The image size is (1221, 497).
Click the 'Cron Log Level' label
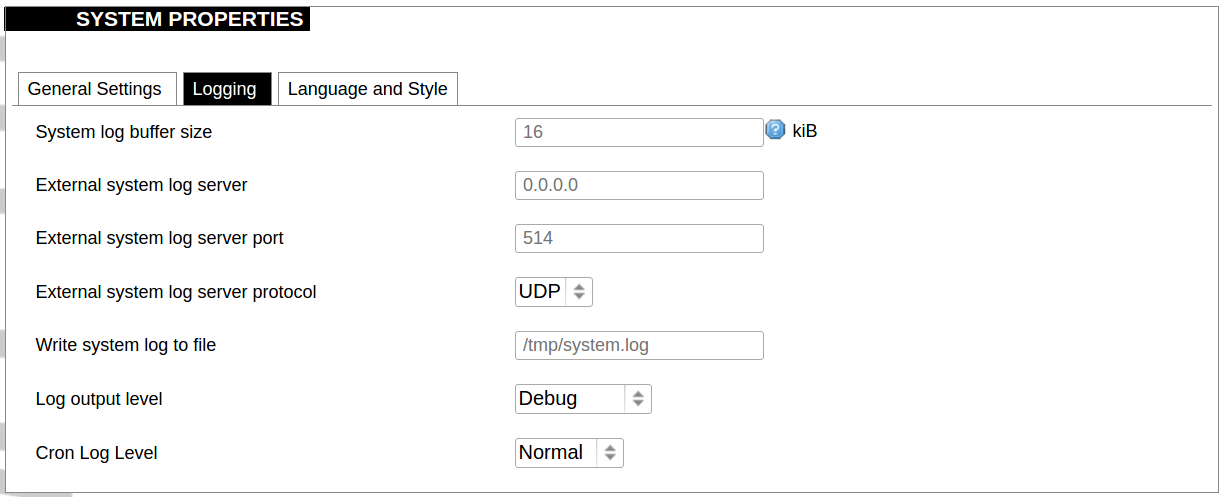pos(97,453)
